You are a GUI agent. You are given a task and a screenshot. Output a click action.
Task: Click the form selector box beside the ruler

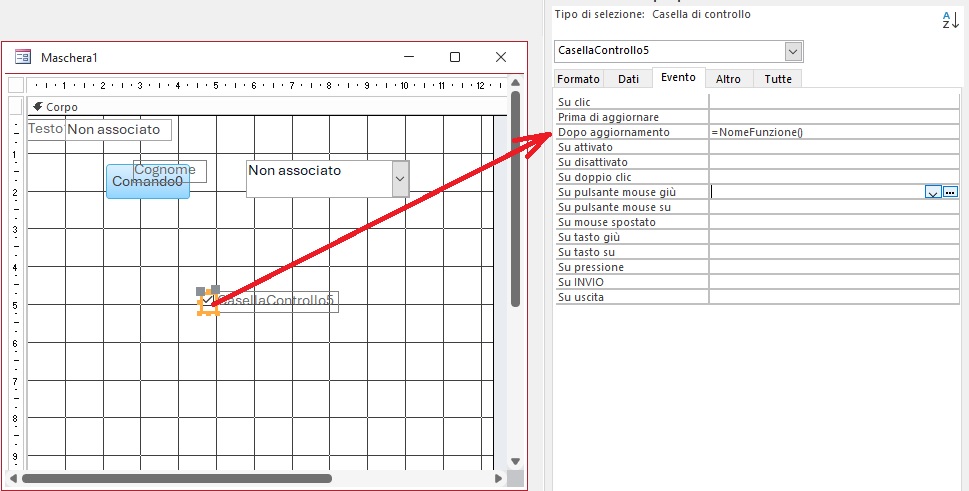16,85
